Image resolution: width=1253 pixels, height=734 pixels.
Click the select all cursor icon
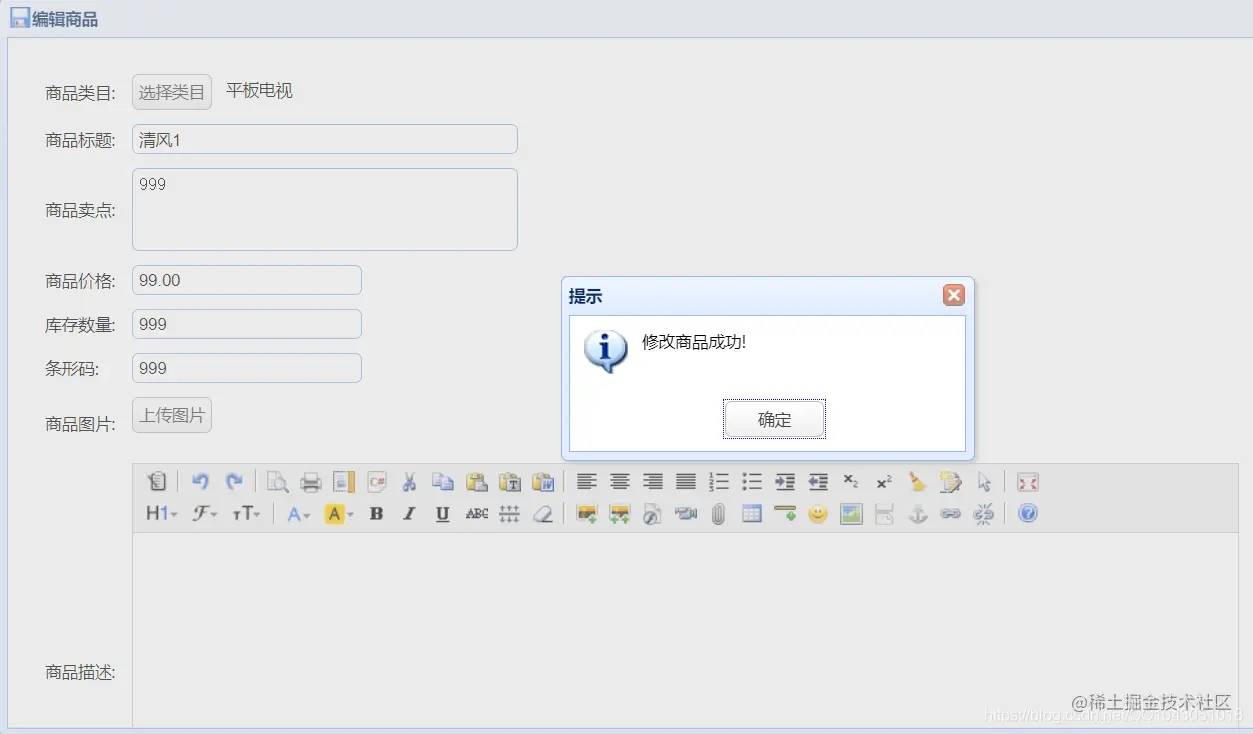tap(984, 482)
